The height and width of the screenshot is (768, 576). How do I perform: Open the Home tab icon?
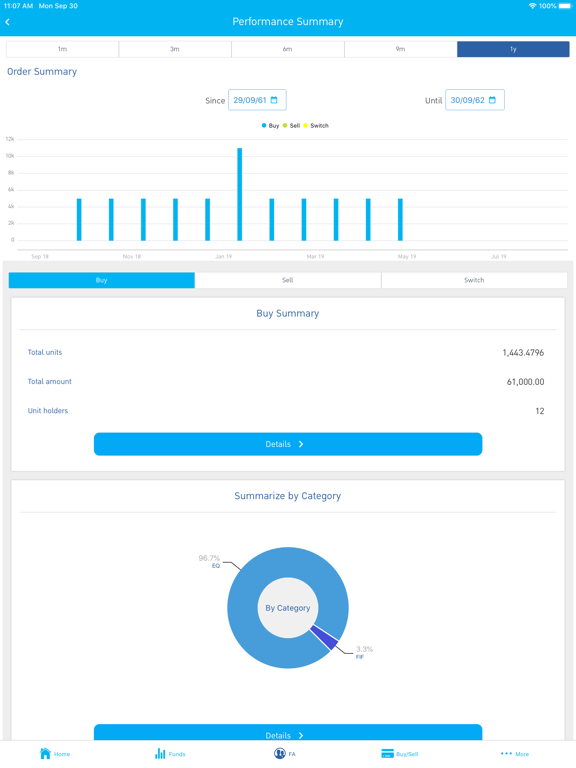coord(45,753)
